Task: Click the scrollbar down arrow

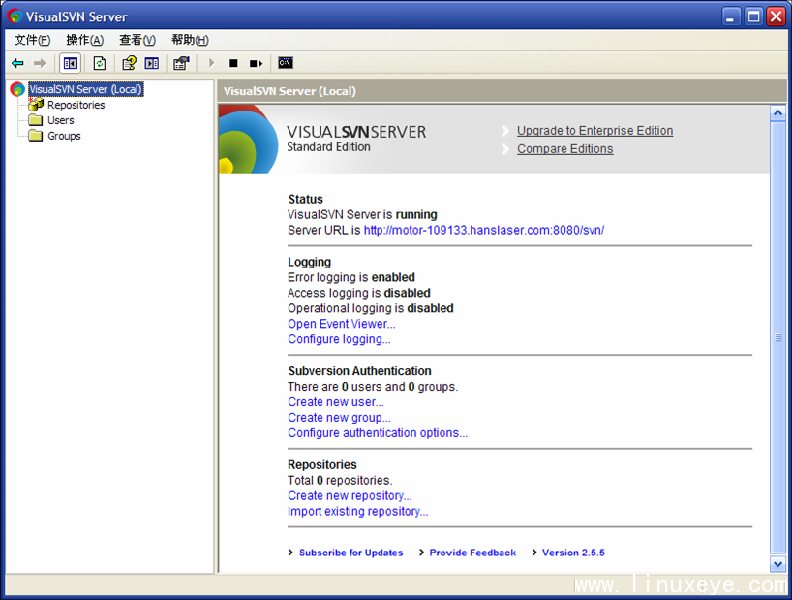Action: (778, 564)
